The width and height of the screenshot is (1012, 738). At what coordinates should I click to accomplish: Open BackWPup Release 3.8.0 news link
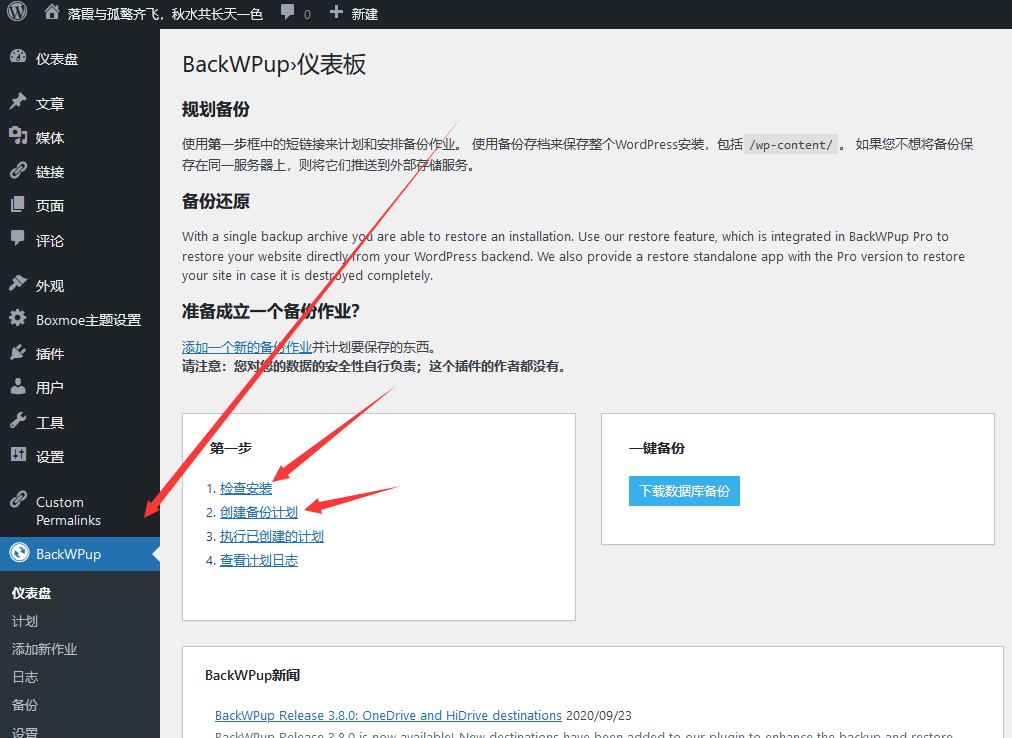click(x=388, y=715)
